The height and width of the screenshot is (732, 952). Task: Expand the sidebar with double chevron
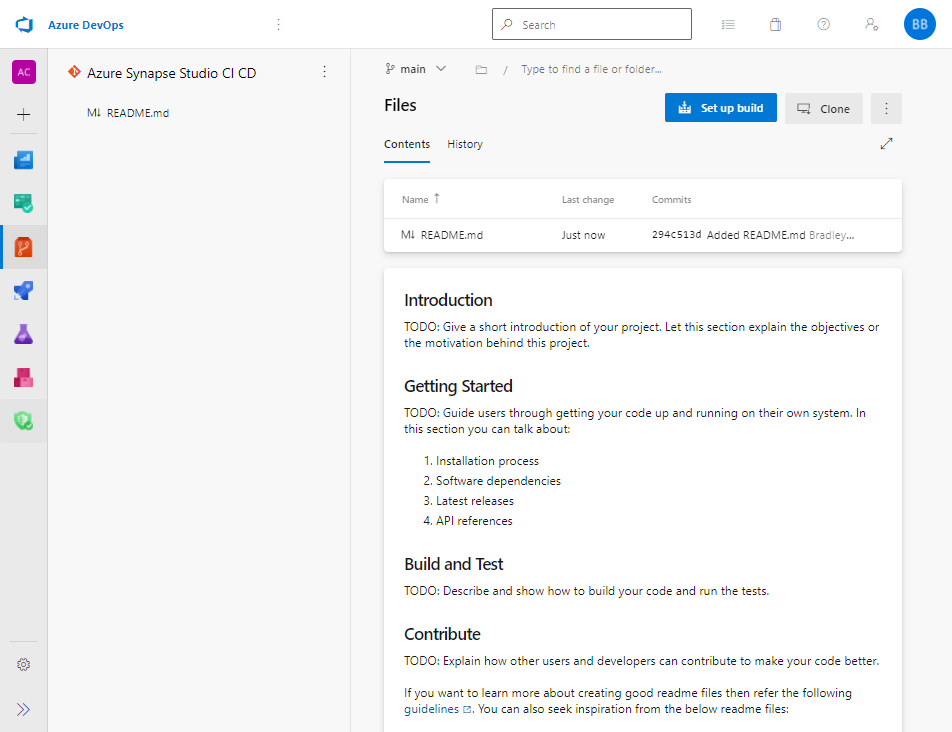(x=24, y=710)
